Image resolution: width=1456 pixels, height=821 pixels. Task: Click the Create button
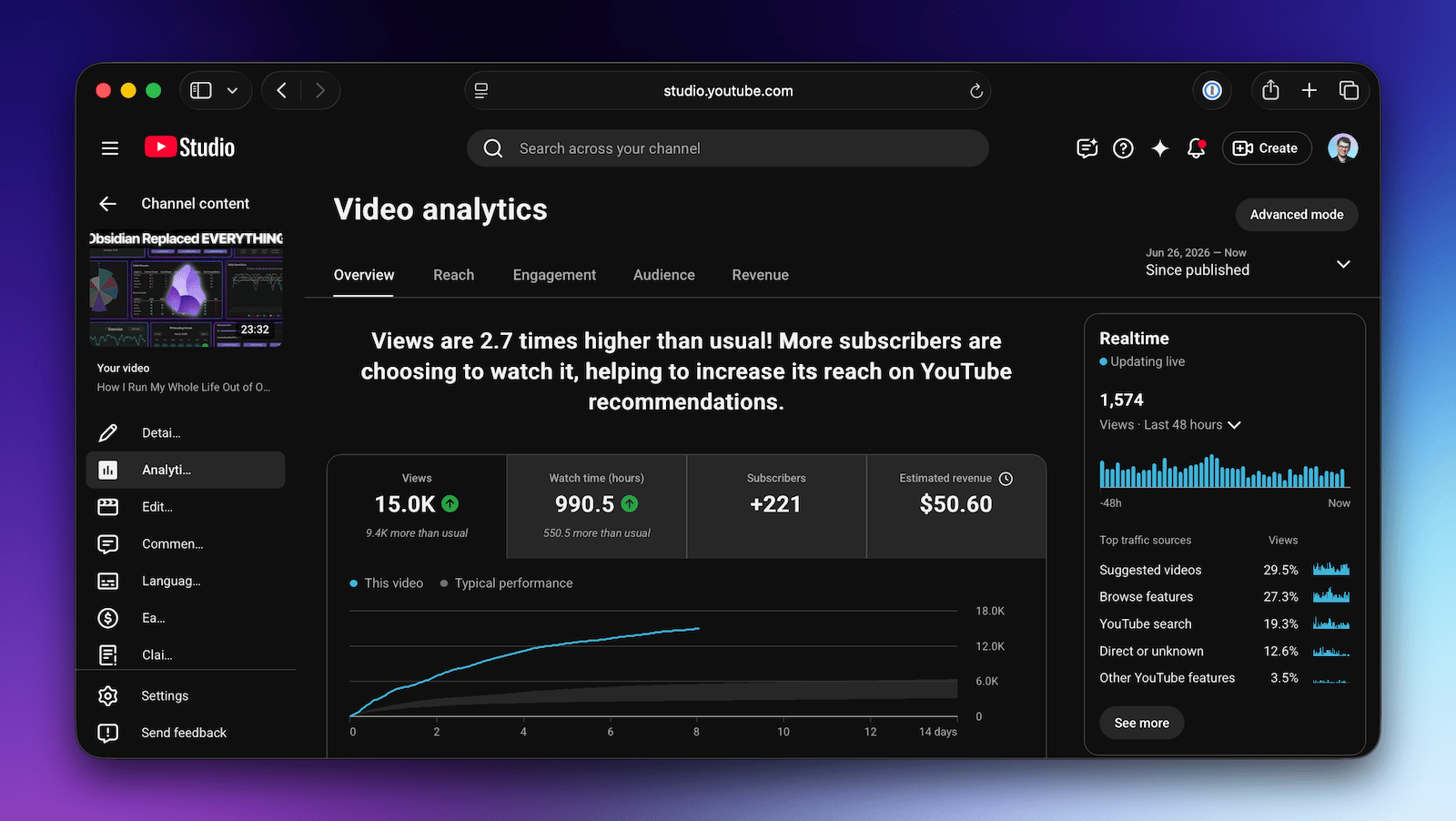pyautogui.click(x=1266, y=148)
